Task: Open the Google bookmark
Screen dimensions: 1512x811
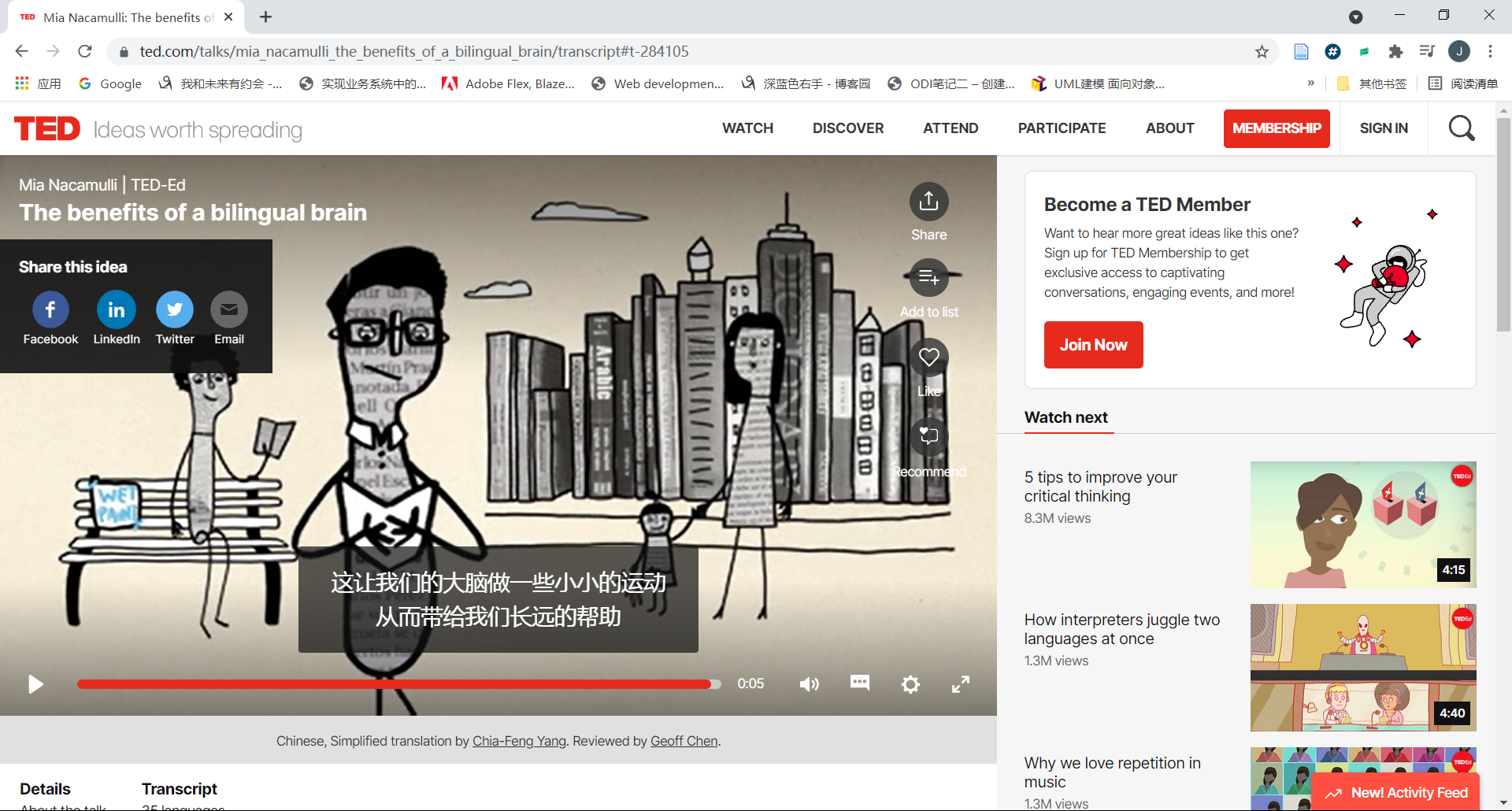Action: point(110,83)
